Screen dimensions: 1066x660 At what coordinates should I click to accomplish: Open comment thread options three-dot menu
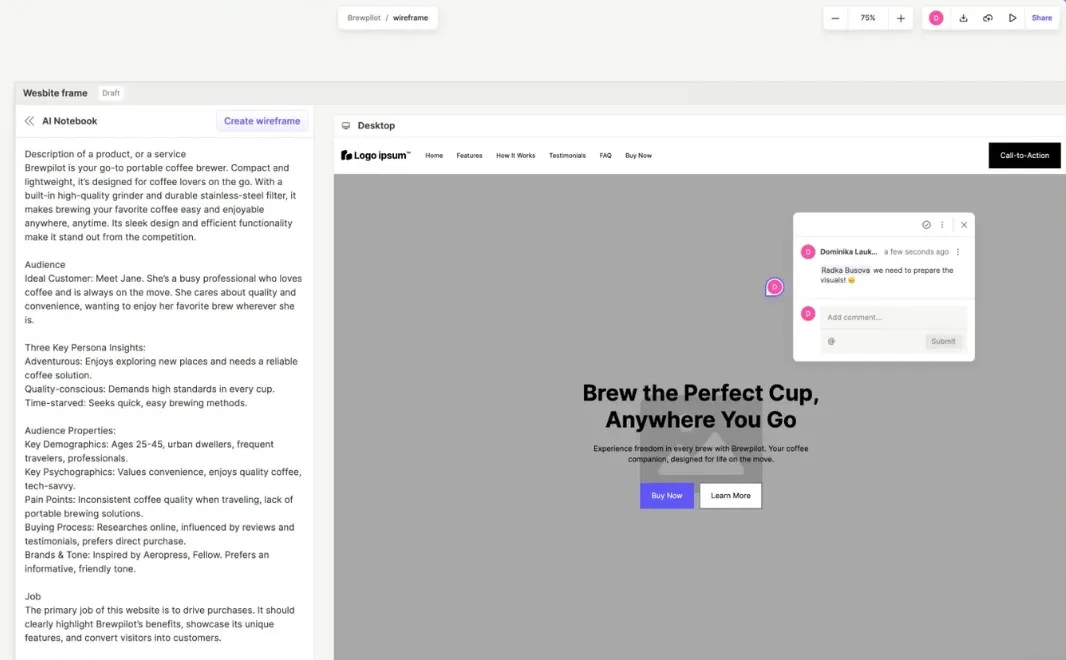point(942,225)
